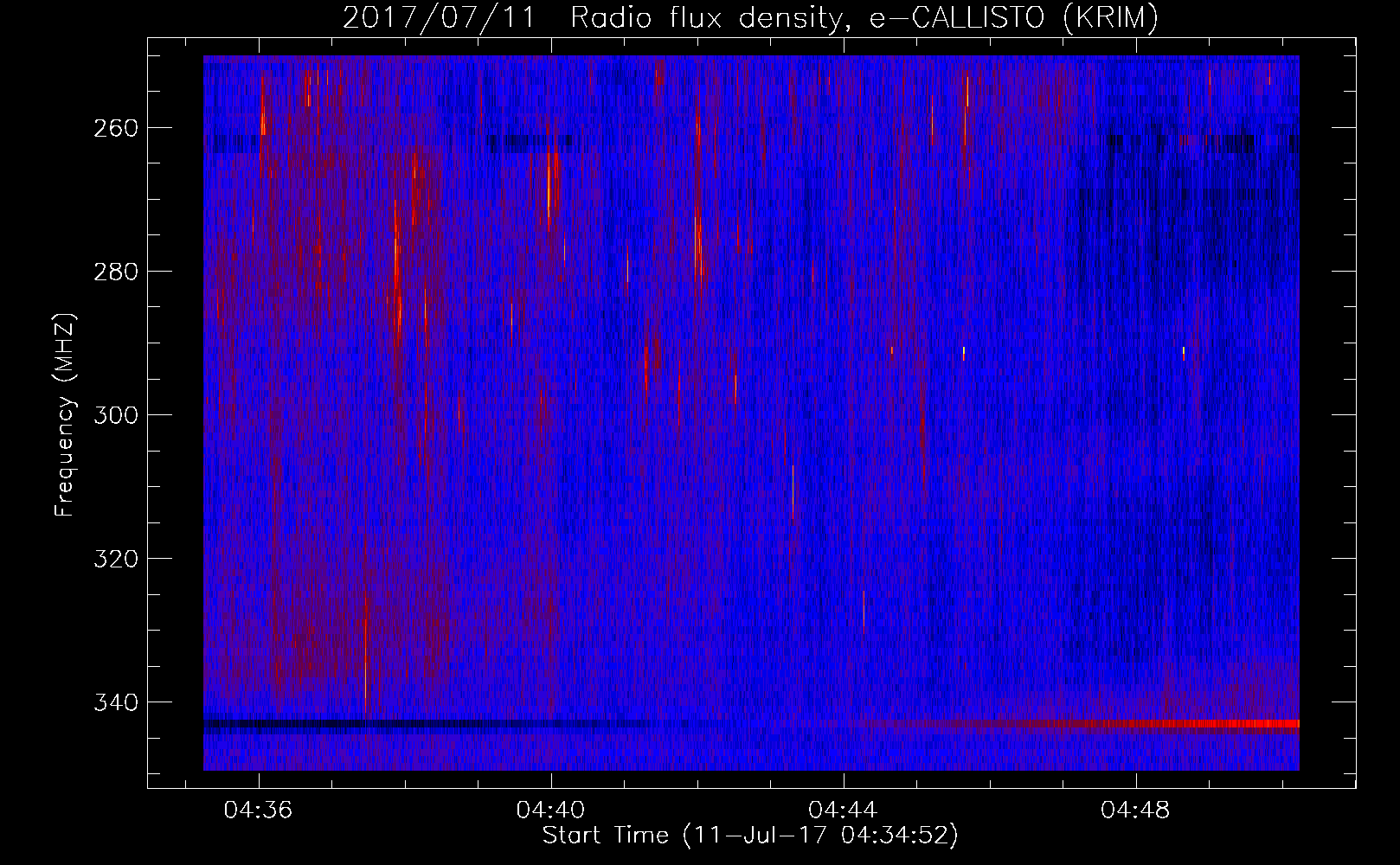Click the 'Frequency (MHZ)' axis label
Image resolution: width=1400 pixels, height=865 pixels.
click(65, 414)
